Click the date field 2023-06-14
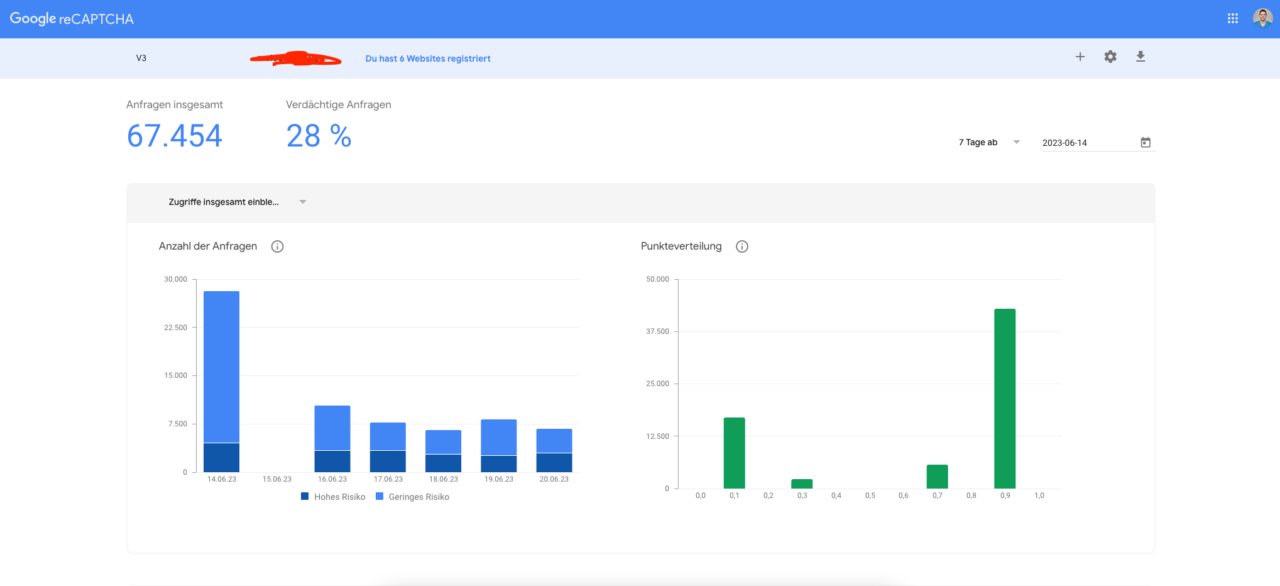 tap(1085, 143)
